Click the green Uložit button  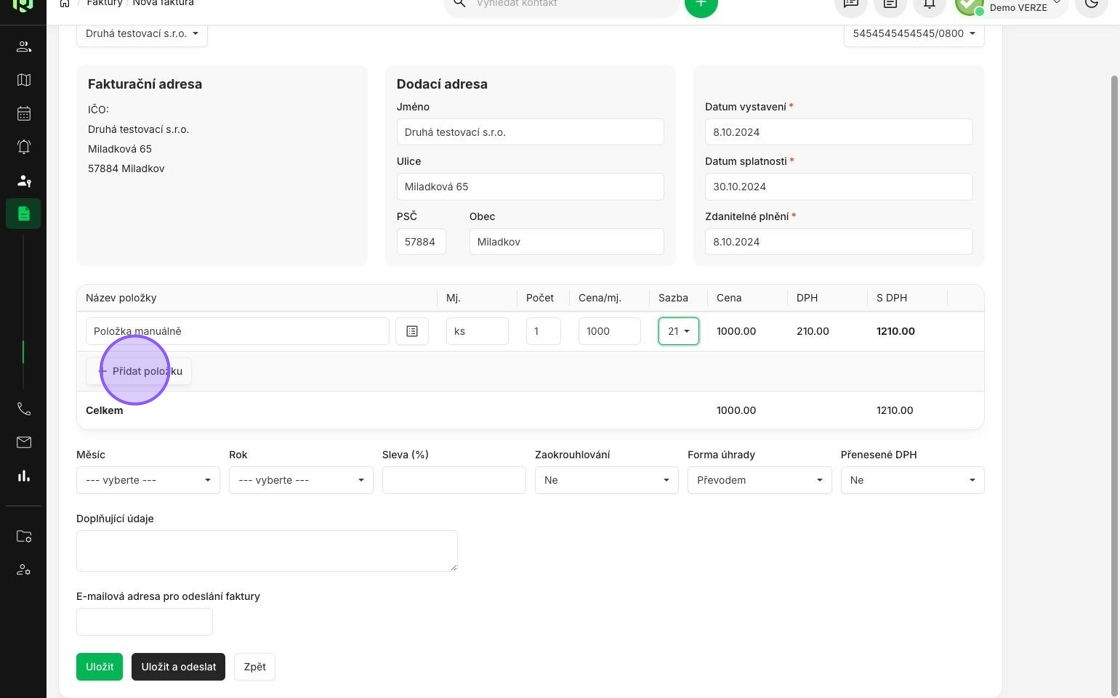(x=99, y=667)
